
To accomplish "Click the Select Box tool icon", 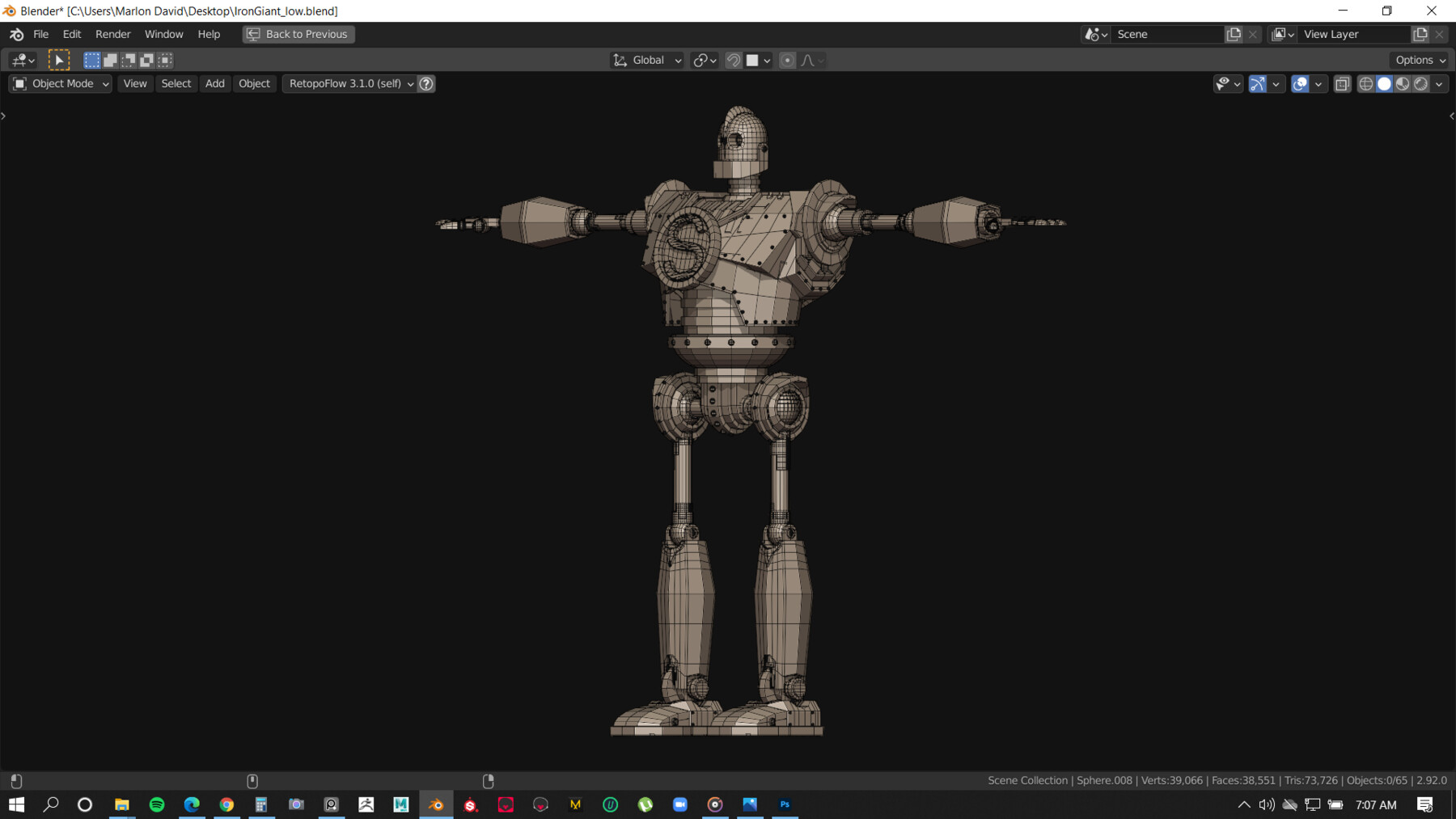I will click(59, 60).
